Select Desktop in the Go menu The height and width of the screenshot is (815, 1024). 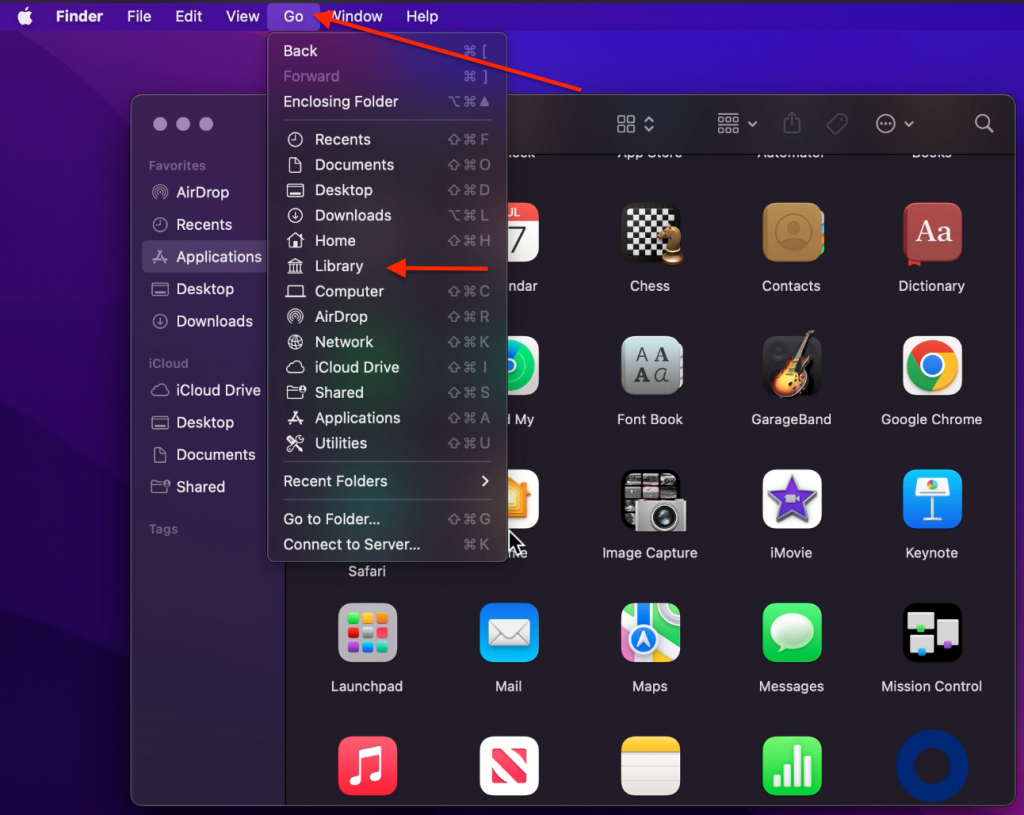(x=387, y=190)
